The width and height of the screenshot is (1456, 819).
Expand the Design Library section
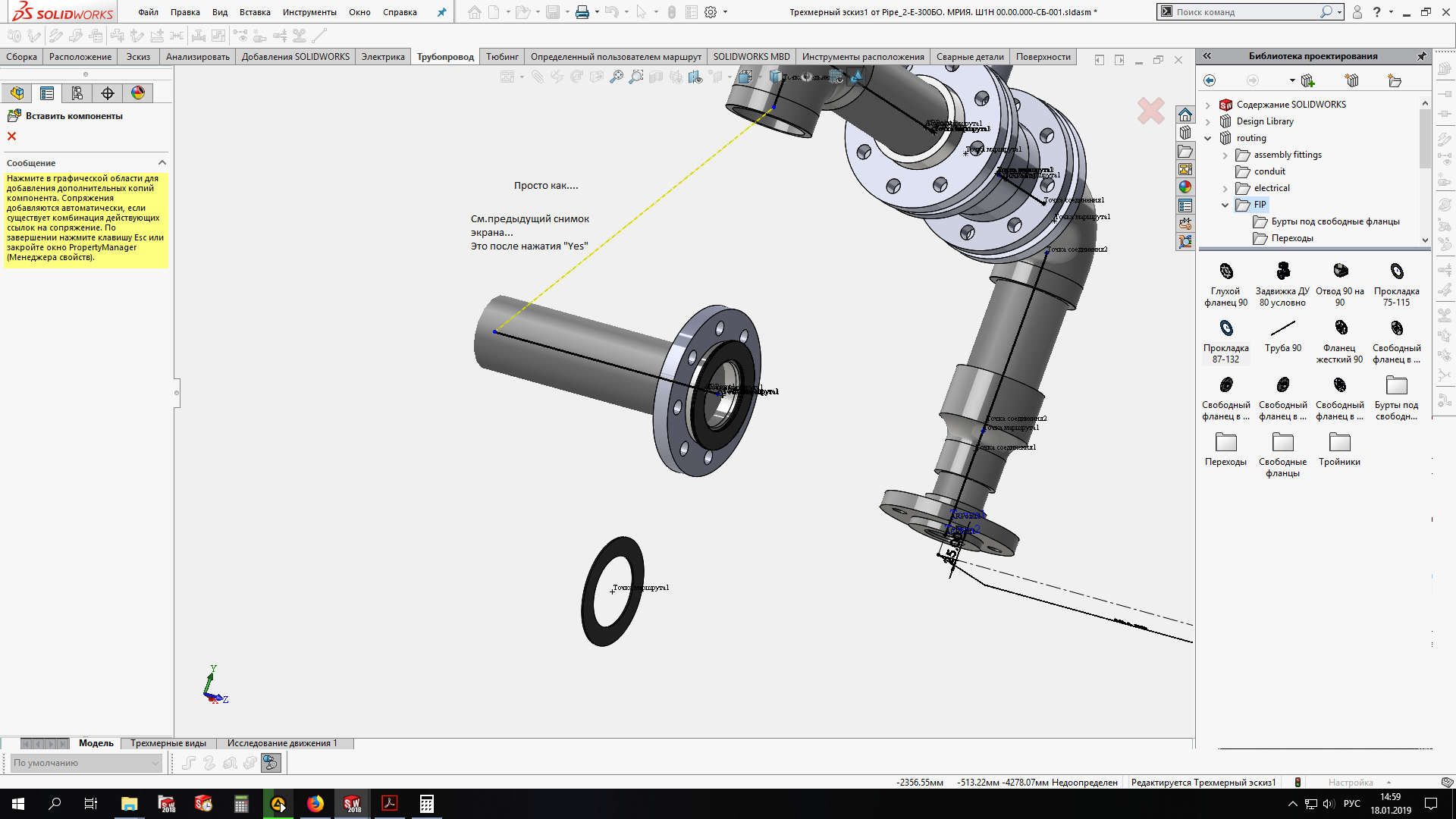click(x=1208, y=121)
